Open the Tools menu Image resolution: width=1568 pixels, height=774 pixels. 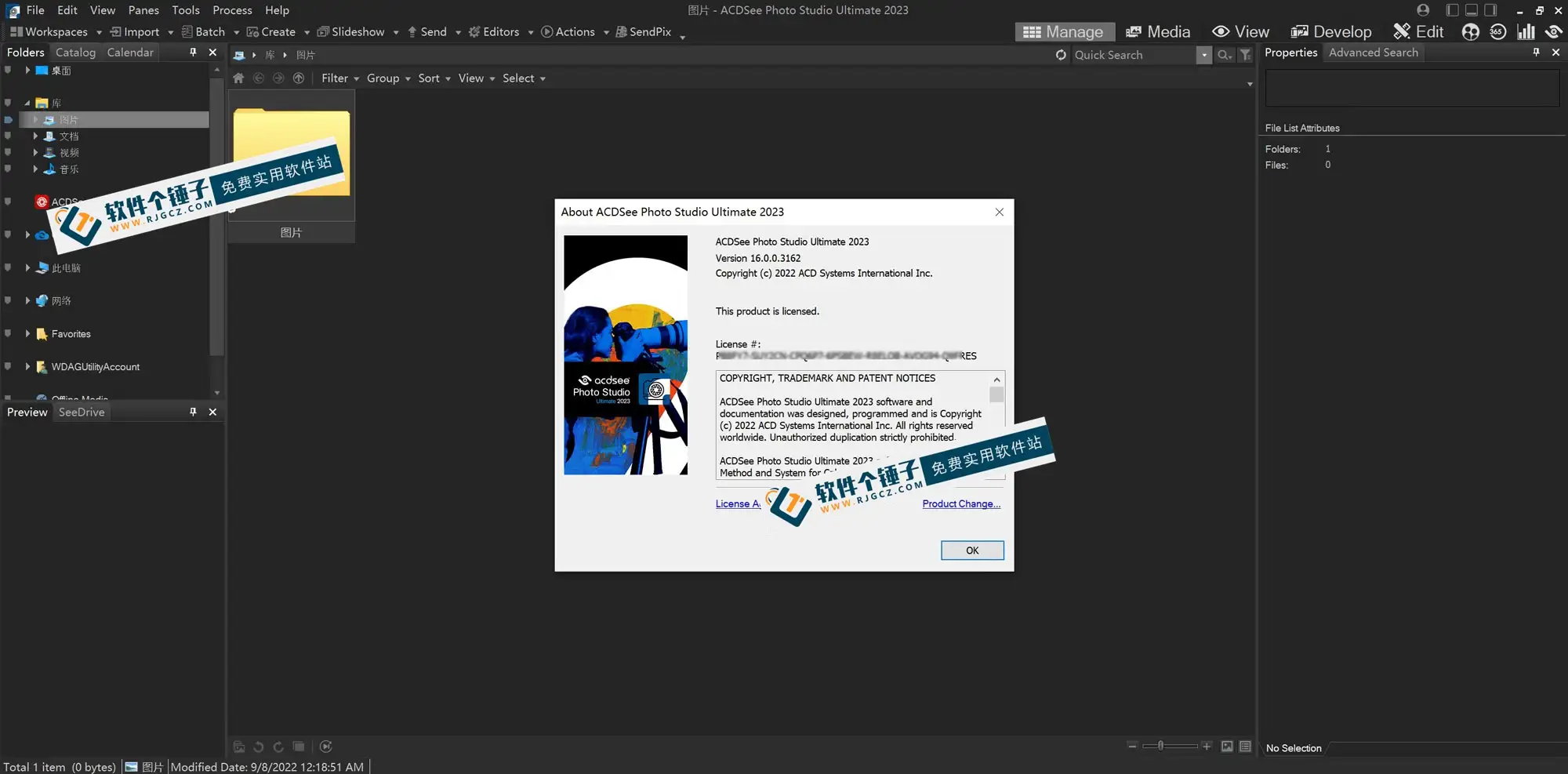[186, 10]
